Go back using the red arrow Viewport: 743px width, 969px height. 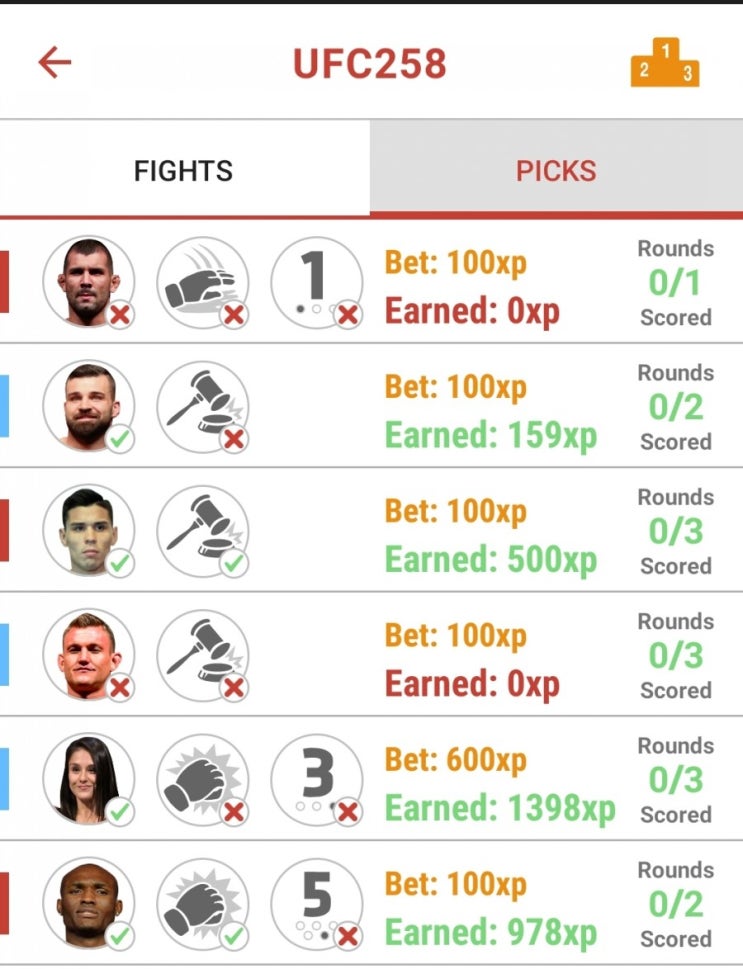[x=55, y=62]
